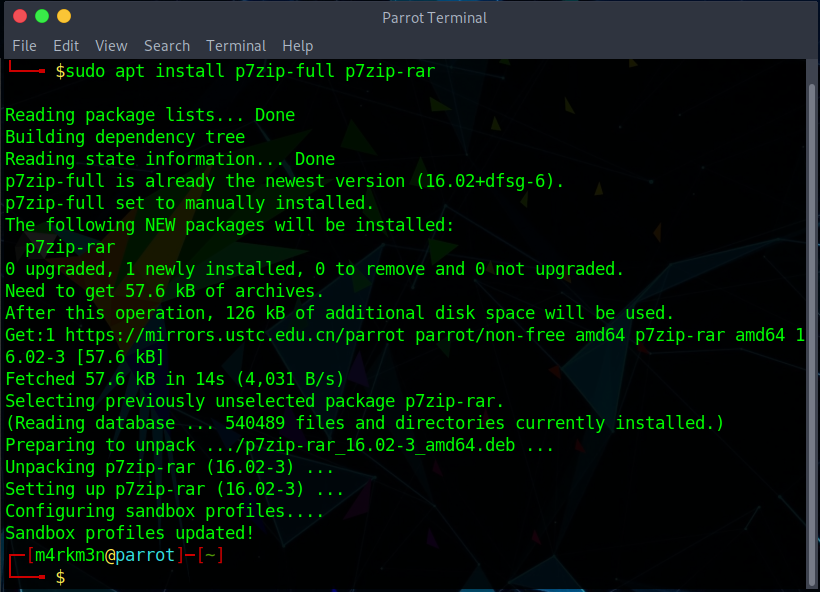Open the Edit menu
The width and height of the screenshot is (820, 592).
[x=66, y=45]
